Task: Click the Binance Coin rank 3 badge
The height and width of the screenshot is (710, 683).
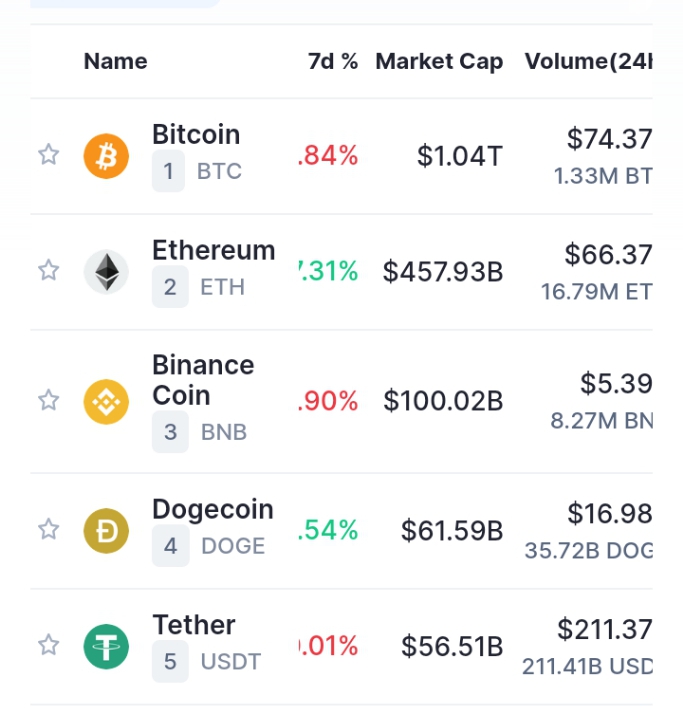Action: click(x=170, y=432)
